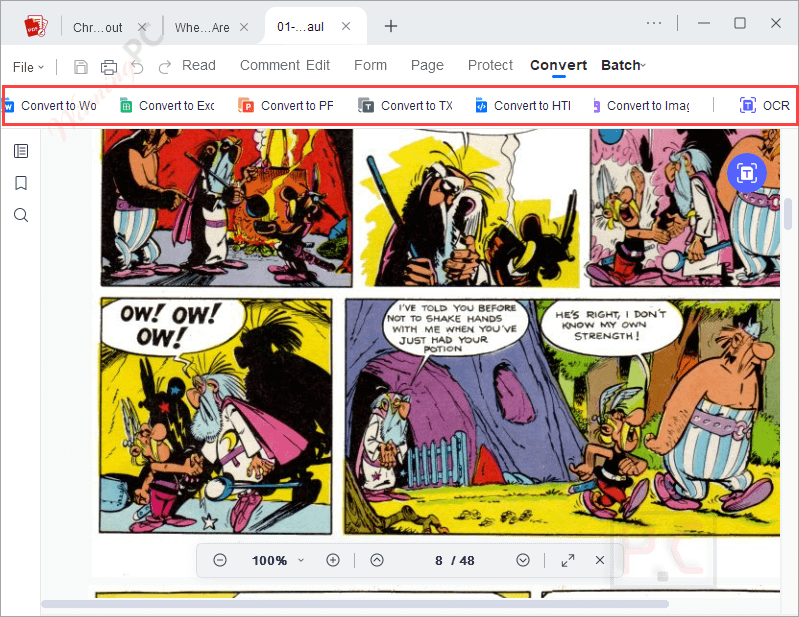Switch to Read mode
The height and width of the screenshot is (617, 799).
199,65
